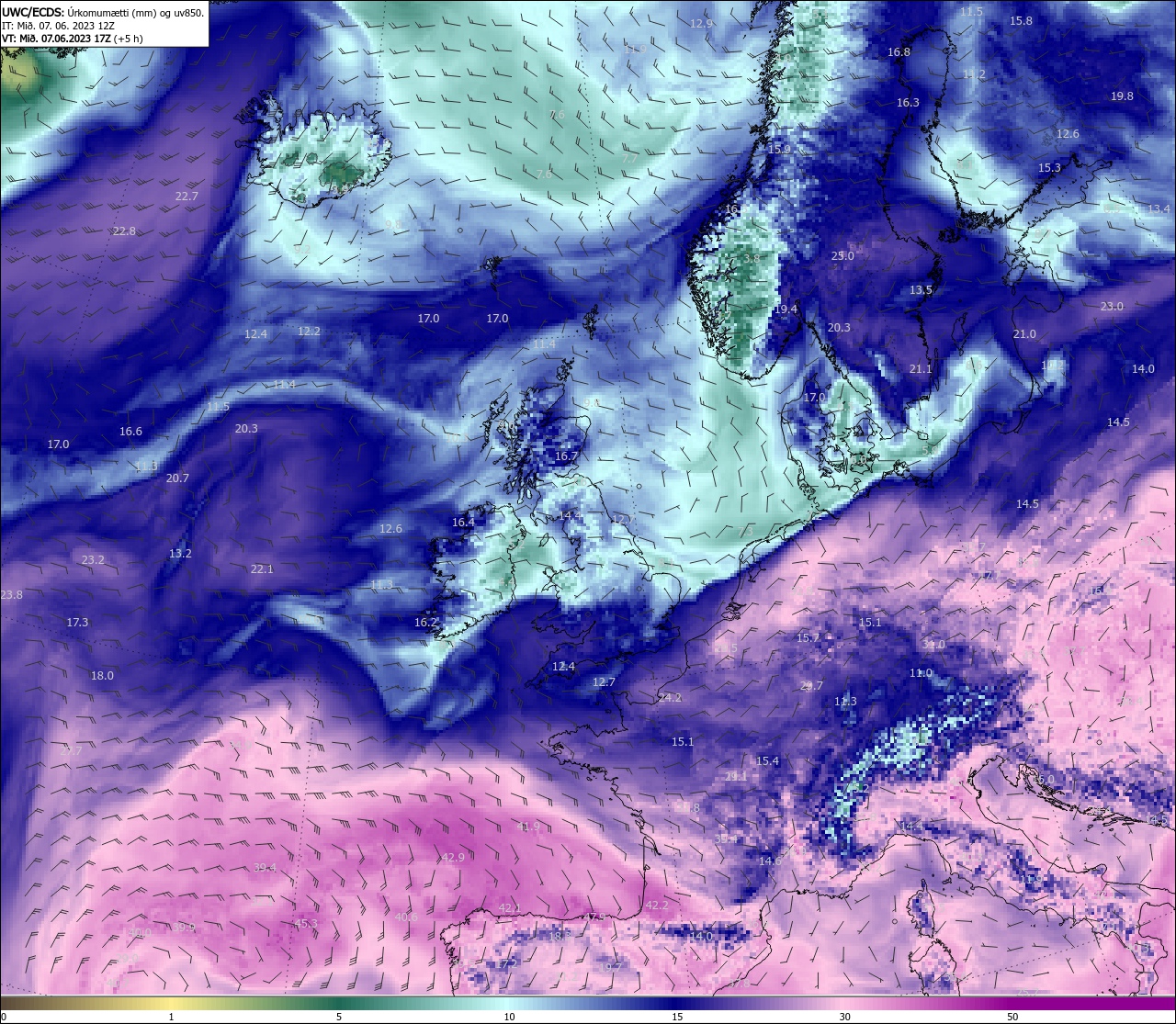Click the '12.2' value in the Atlantic

(x=309, y=332)
